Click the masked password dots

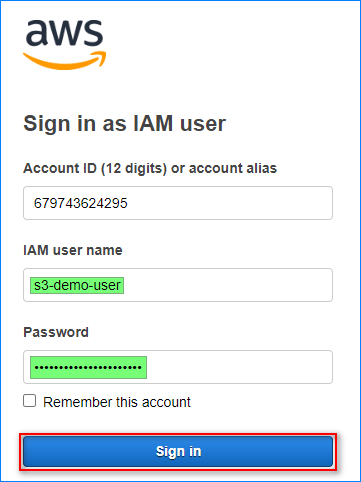(88, 368)
